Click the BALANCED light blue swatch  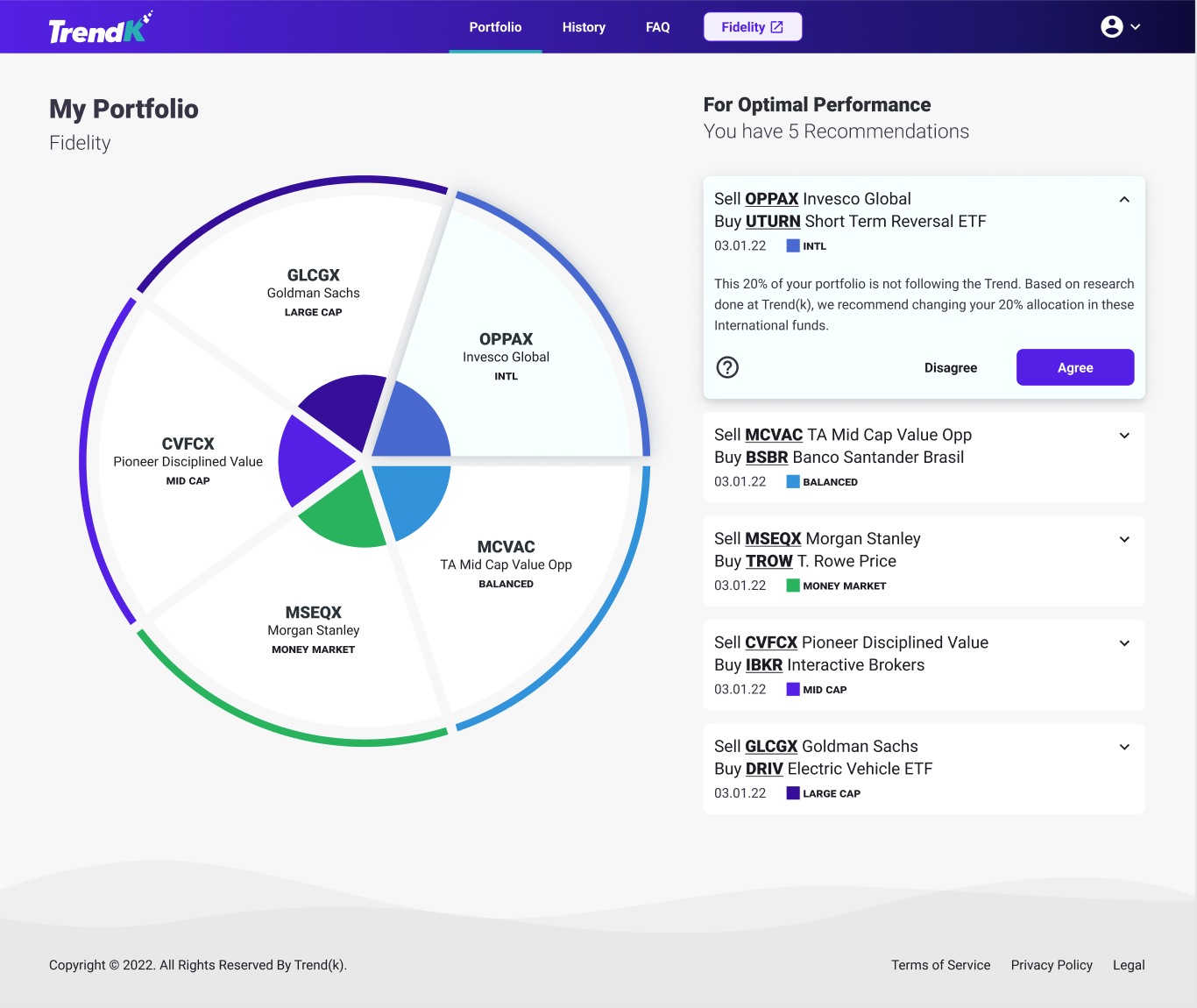[793, 482]
